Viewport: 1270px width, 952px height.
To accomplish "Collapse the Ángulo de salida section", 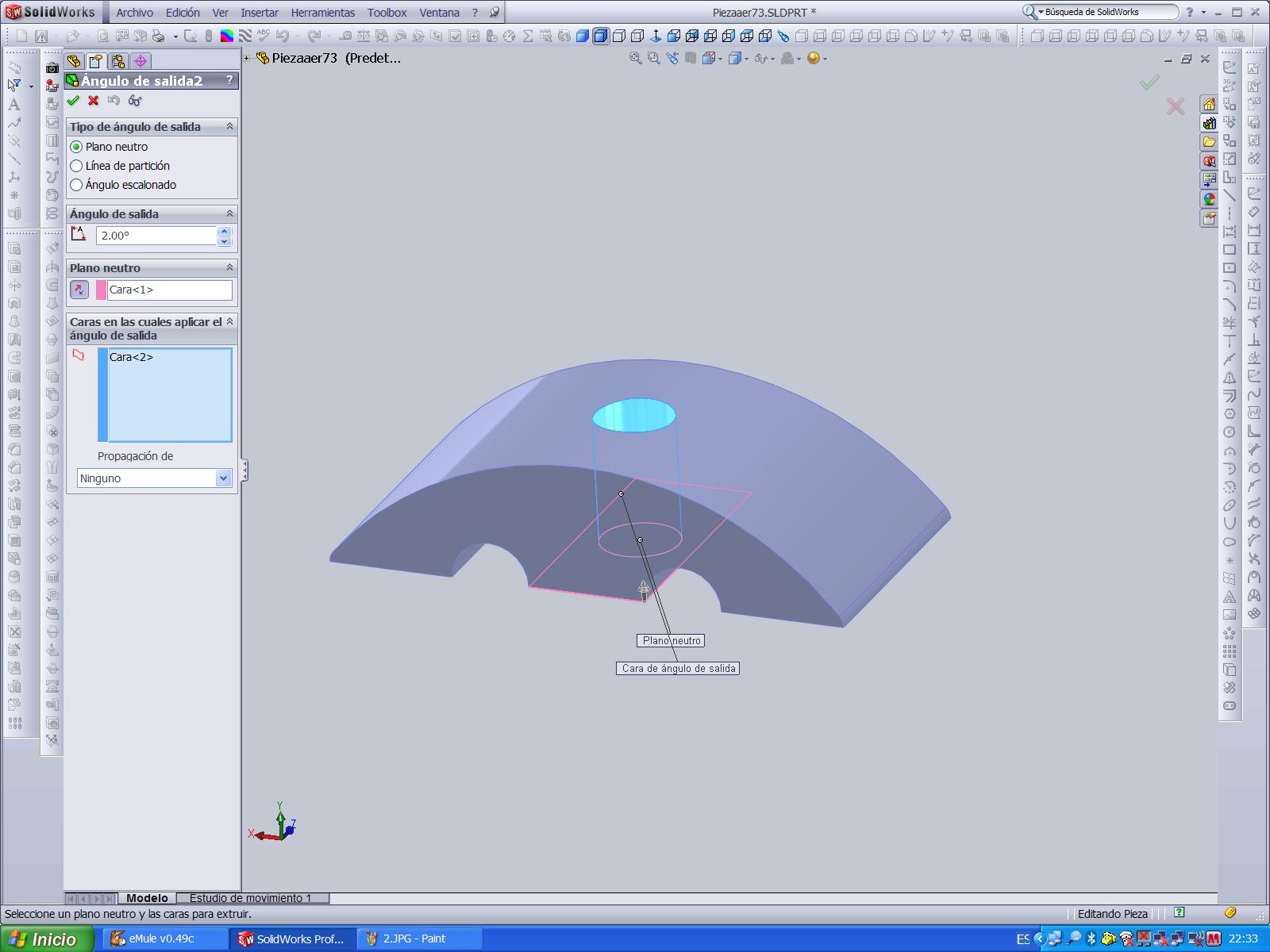I will pyautogui.click(x=229, y=213).
